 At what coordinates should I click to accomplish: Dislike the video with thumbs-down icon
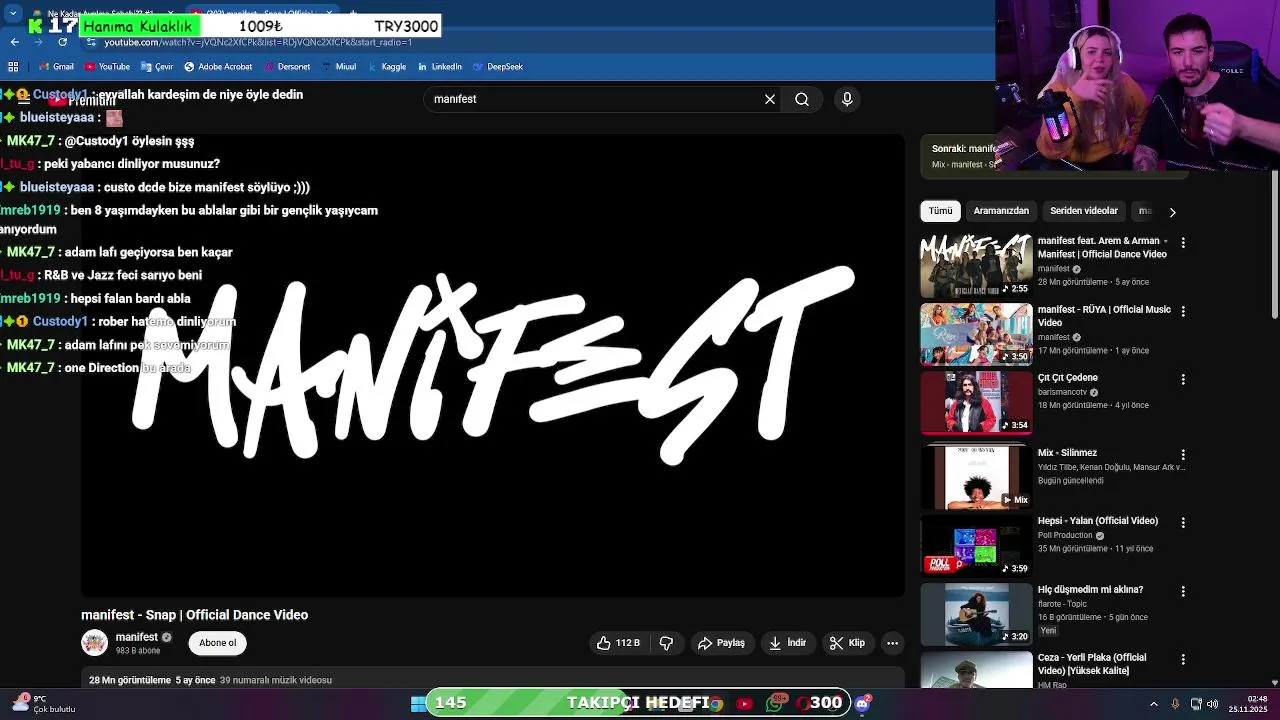point(666,643)
